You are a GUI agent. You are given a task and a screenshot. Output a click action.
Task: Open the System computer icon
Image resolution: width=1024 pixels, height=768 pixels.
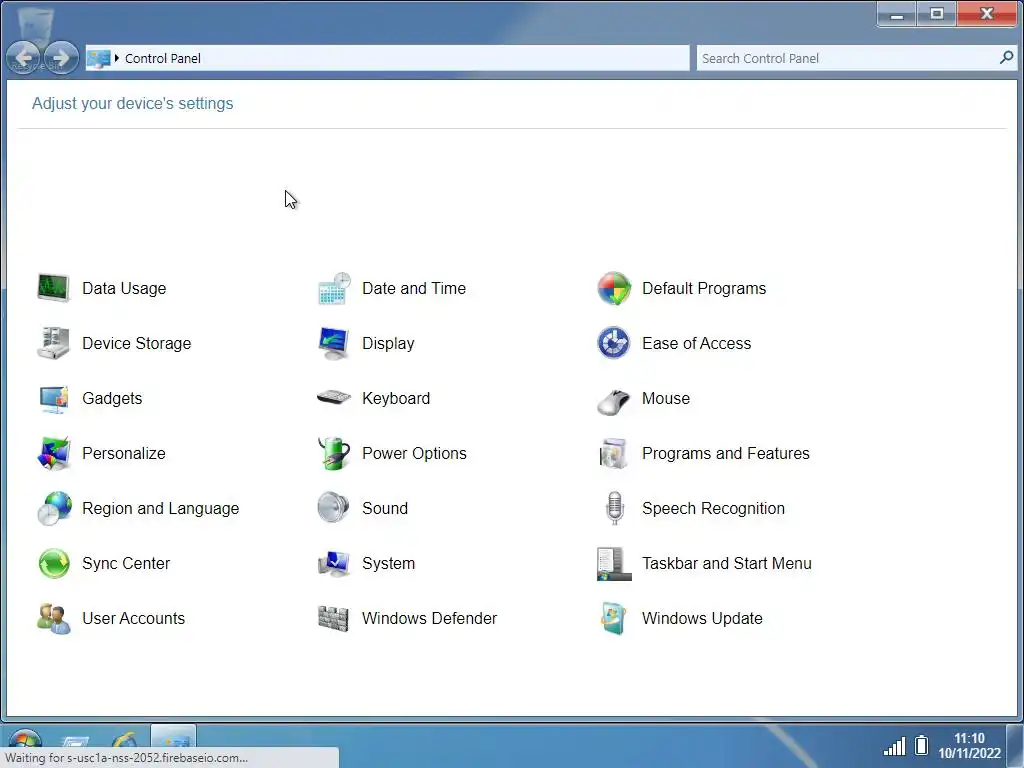[334, 563]
